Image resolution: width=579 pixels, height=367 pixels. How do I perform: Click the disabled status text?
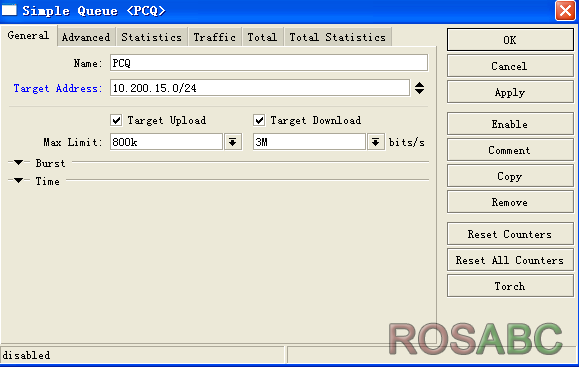click(26, 355)
